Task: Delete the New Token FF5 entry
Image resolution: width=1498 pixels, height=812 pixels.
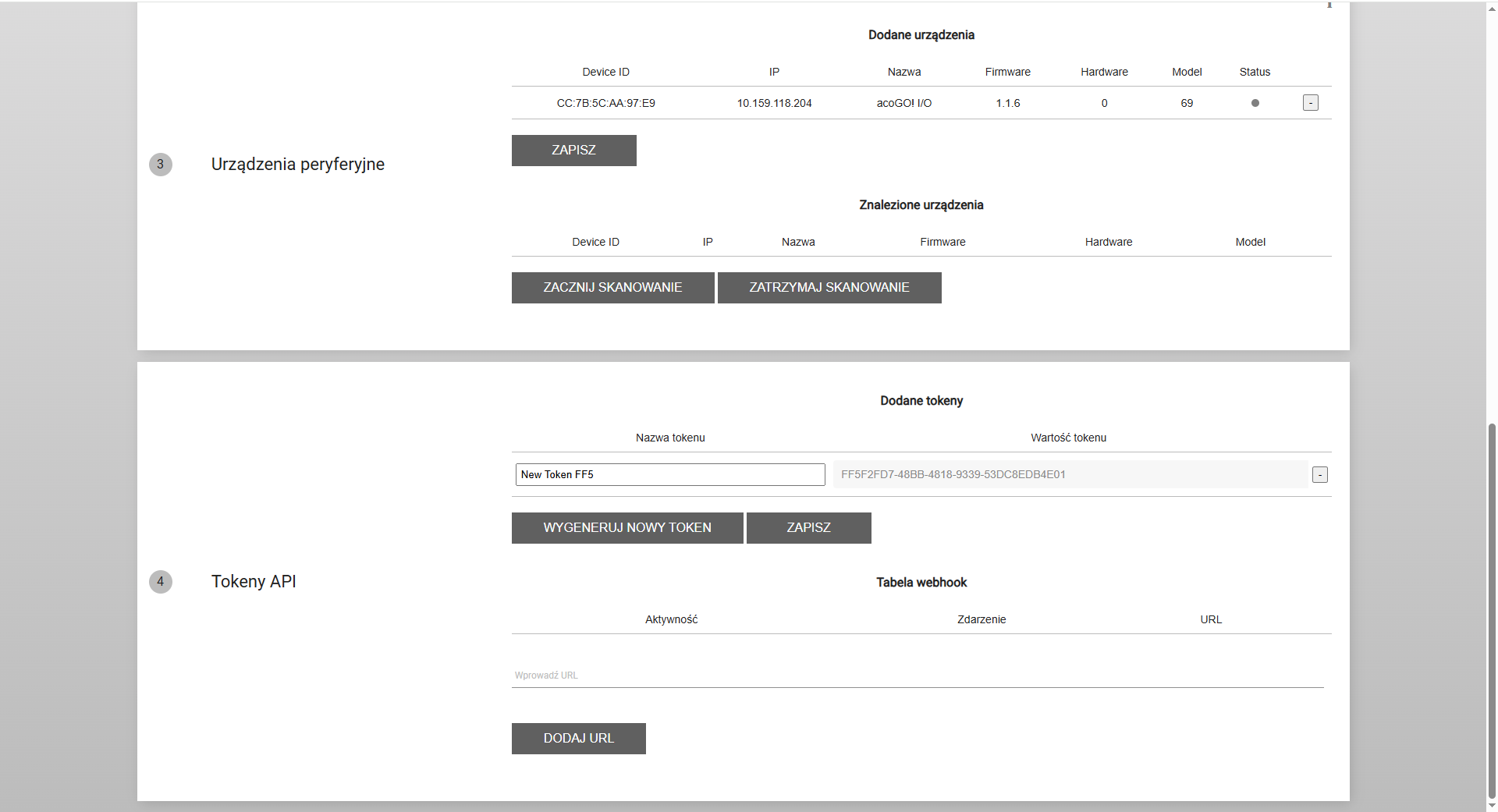Action: [x=1319, y=475]
